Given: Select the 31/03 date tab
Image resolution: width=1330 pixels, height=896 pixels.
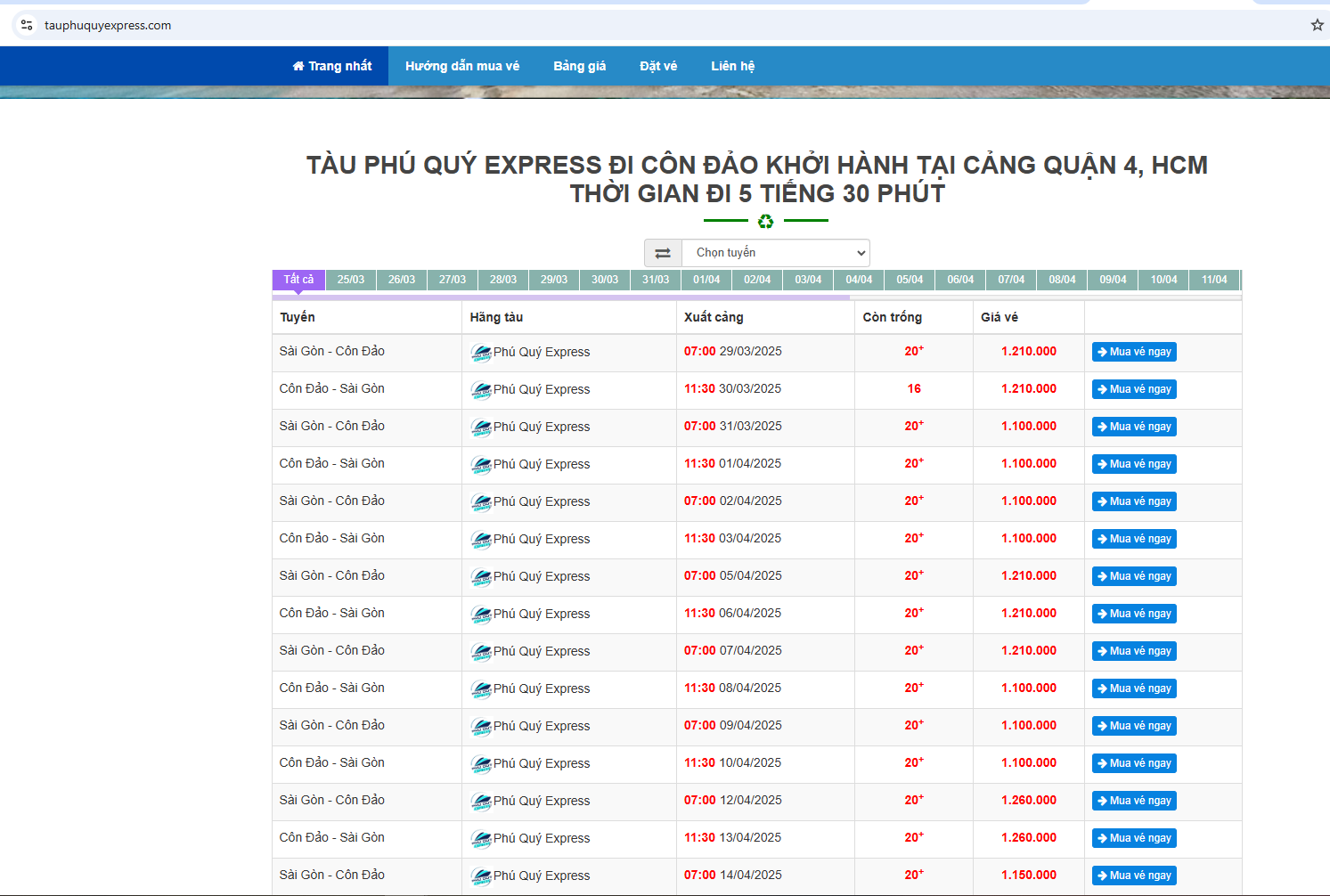Looking at the screenshot, I should 656,280.
